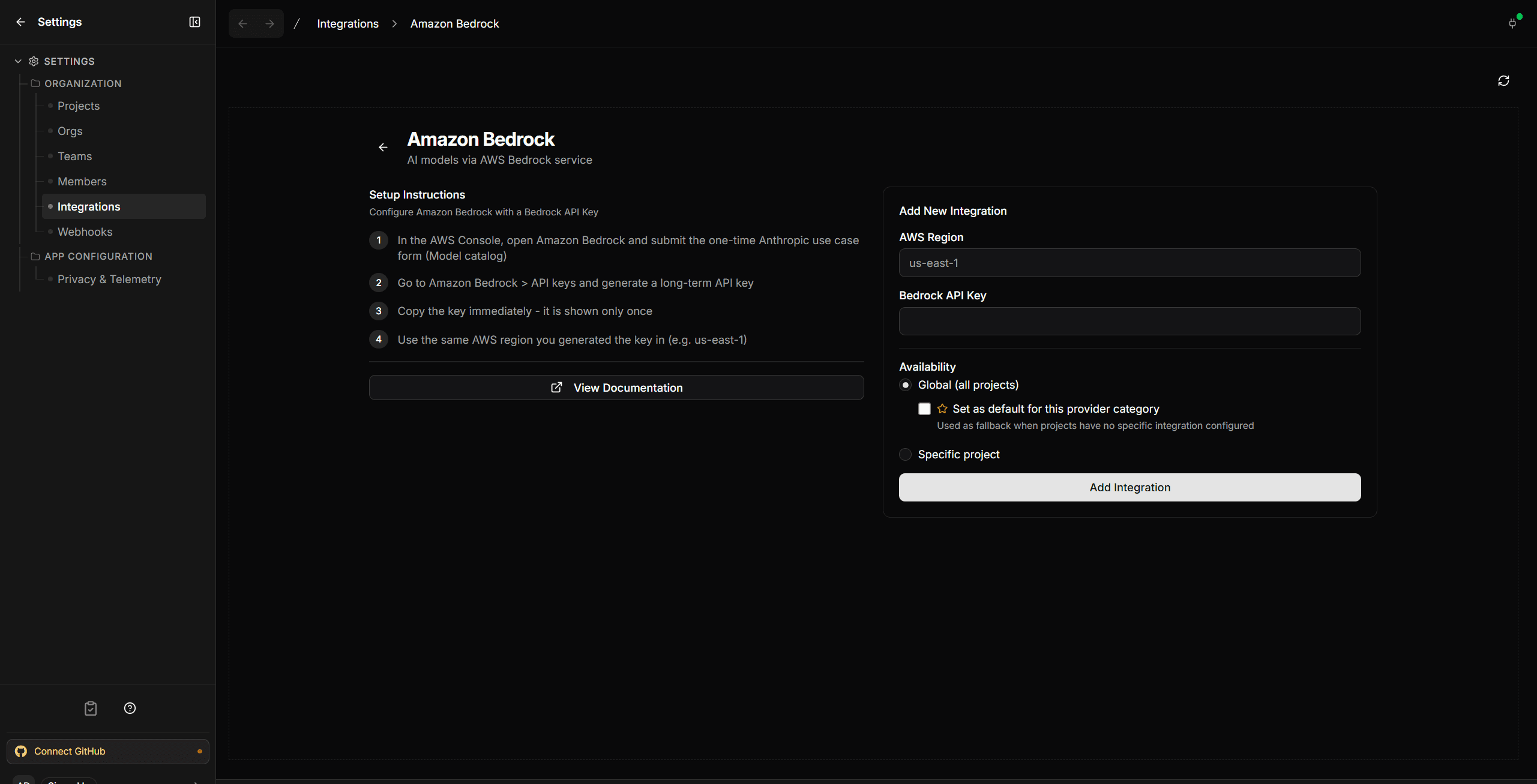Image resolution: width=1537 pixels, height=784 pixels.
Task: Click instruction text about generating long-term API key
Action: pyautogui.click(x=575, y=283)
